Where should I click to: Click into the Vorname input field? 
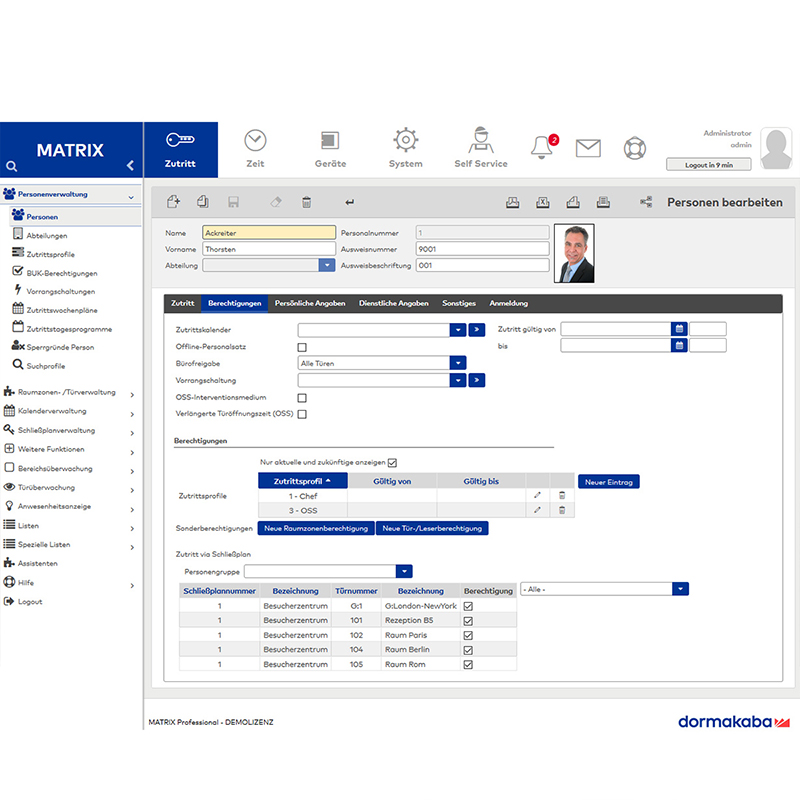pos(269,249)
